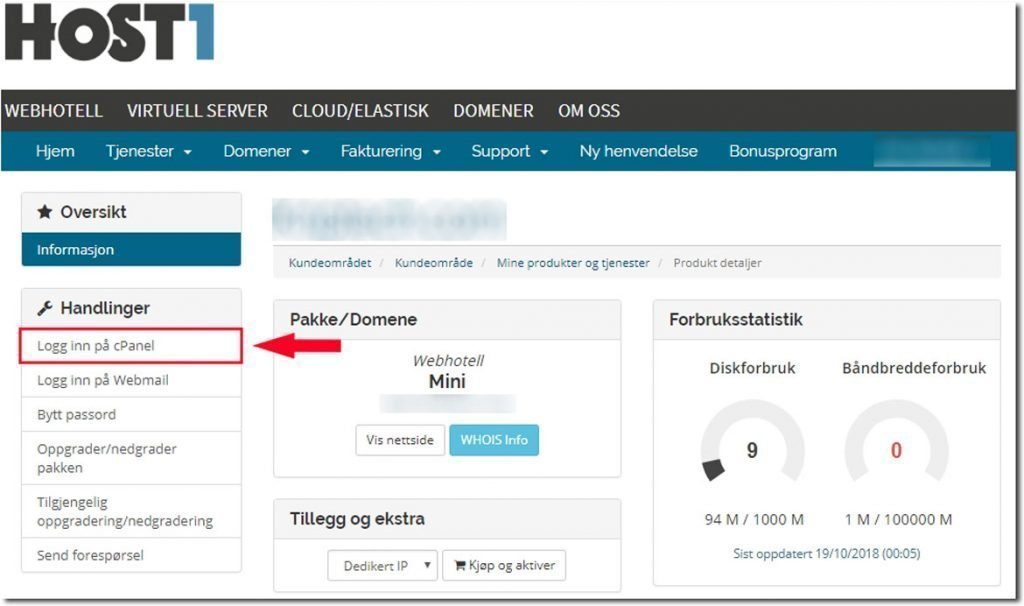The width and height of the screenshot is (1024, 606).
Task: Click the Pakke/Domene panel heading
Action: tap(353, 319)
